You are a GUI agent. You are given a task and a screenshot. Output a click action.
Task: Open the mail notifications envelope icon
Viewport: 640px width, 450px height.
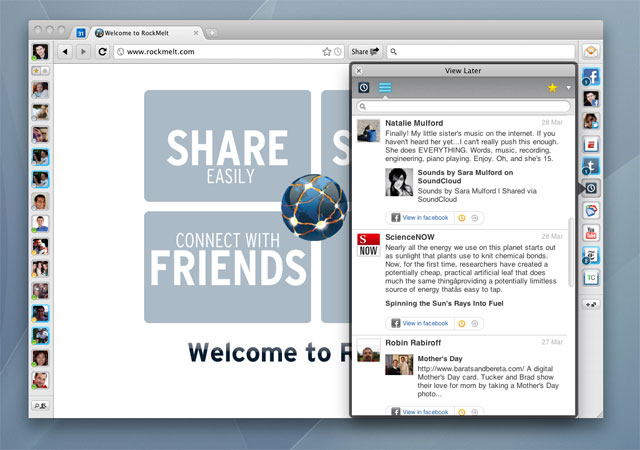point(591,51)
